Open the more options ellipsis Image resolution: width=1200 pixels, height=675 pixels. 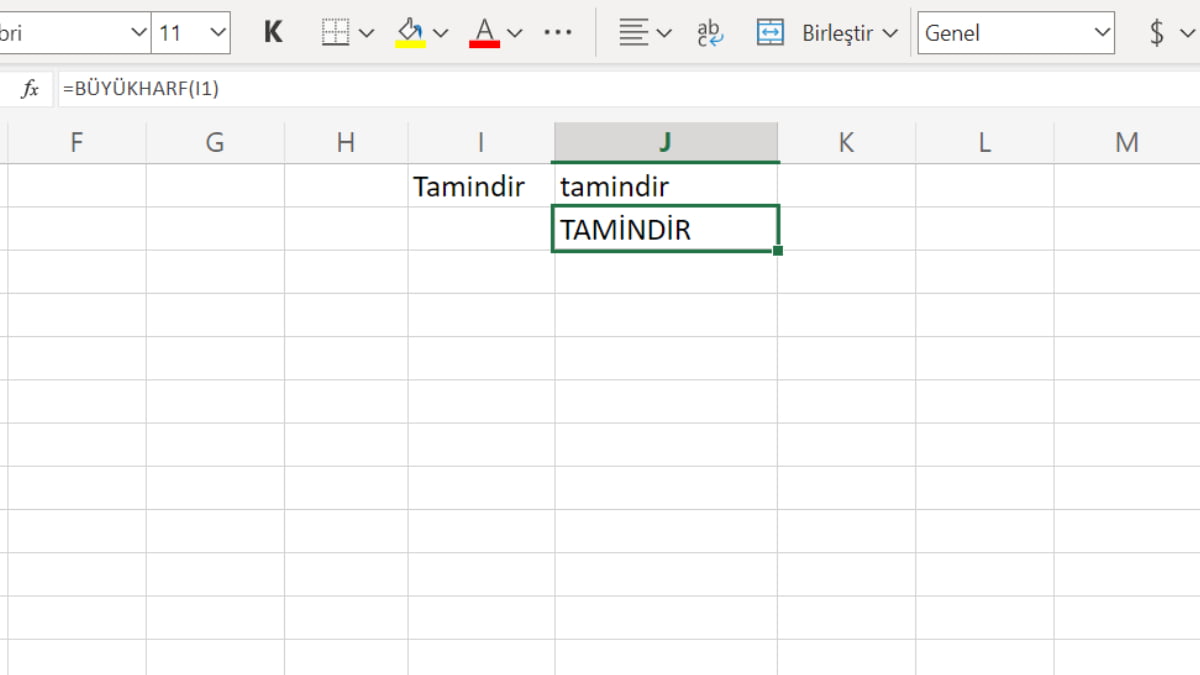pyautogui.click(x=558, y=33)
